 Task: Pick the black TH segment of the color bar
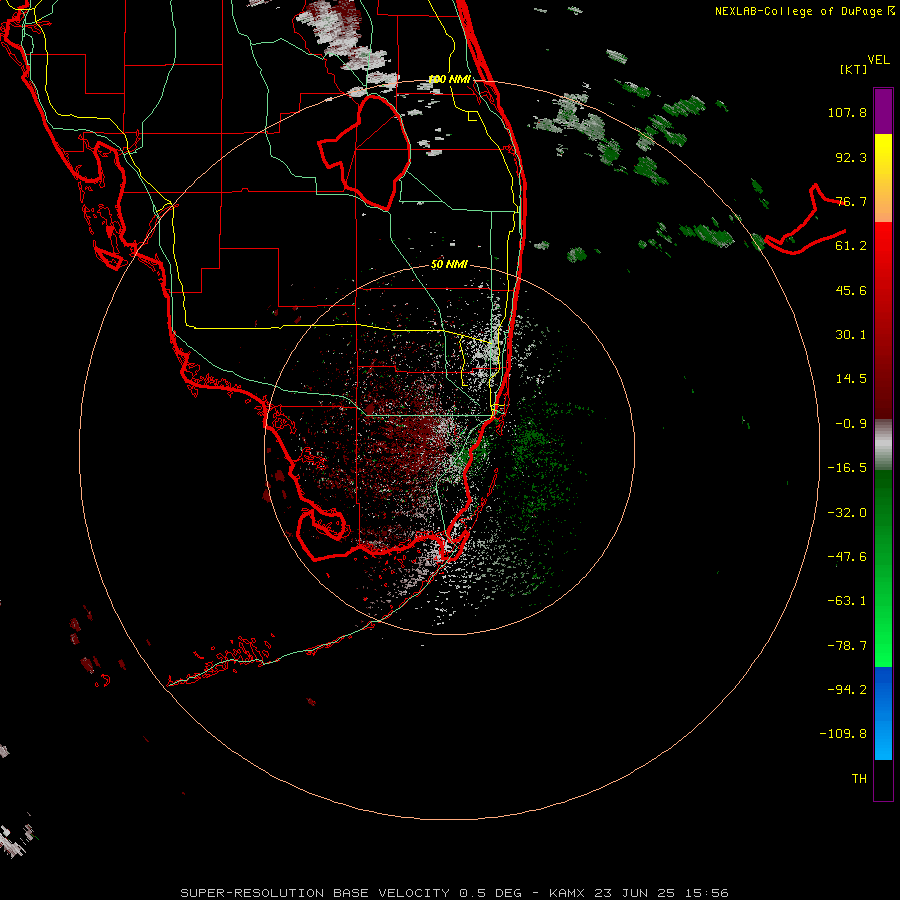coord(883,780)
